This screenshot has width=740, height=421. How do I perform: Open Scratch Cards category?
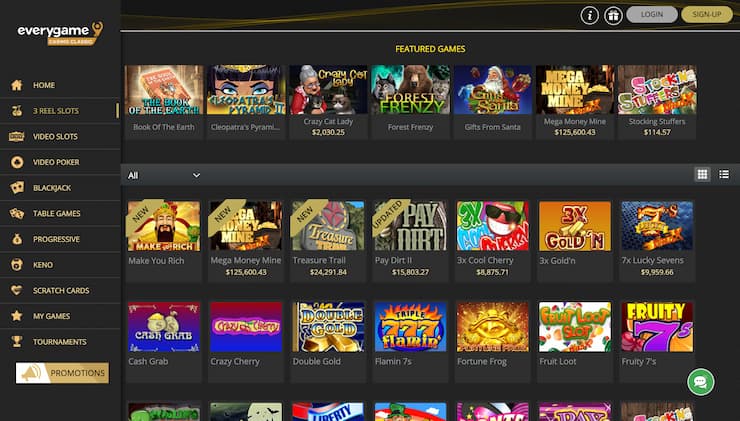pos(60,290)
